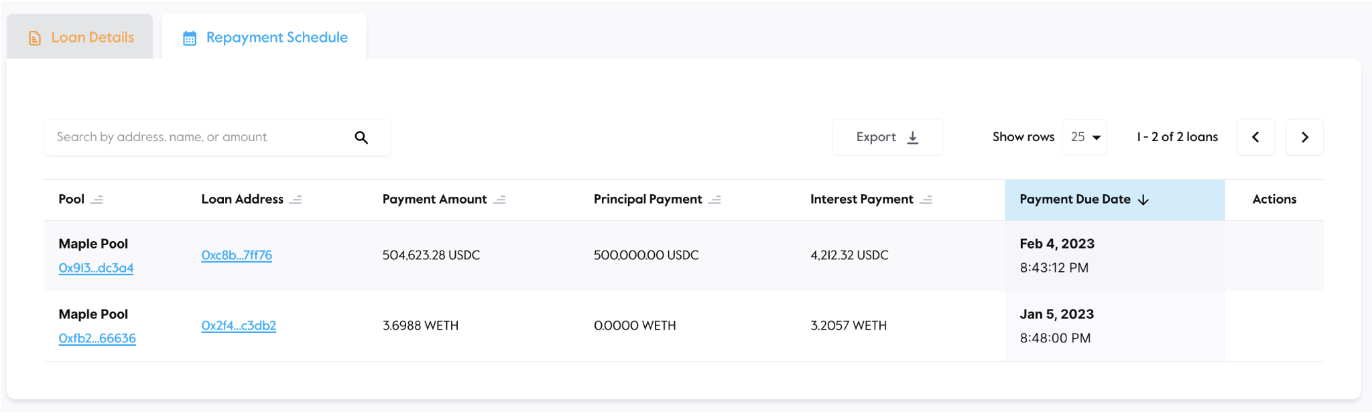Click the Pool column sort icon
Viewport: 1372px width, 416px height.
tap(97, 200)
